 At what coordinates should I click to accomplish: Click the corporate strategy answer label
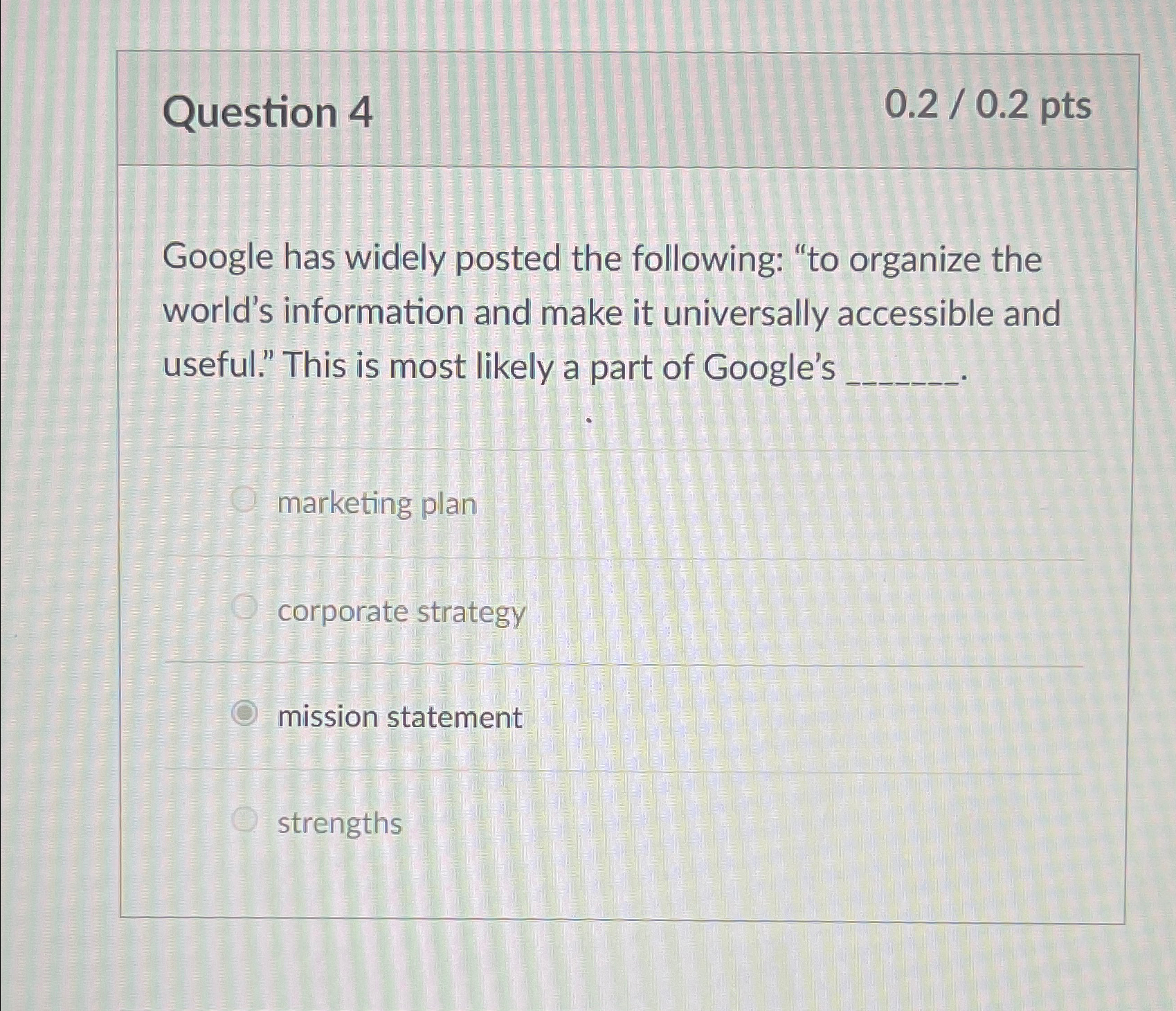click(399, 612)
